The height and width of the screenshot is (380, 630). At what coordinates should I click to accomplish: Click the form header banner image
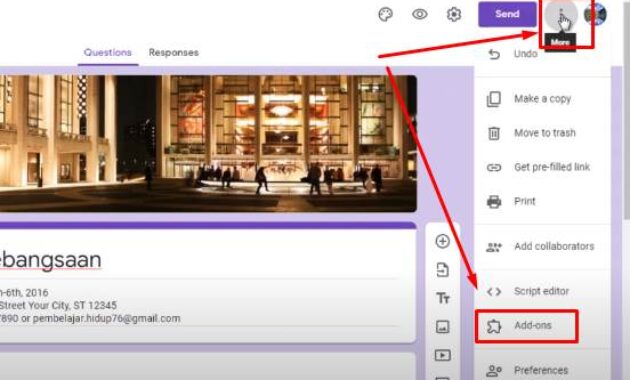point(208,143)
